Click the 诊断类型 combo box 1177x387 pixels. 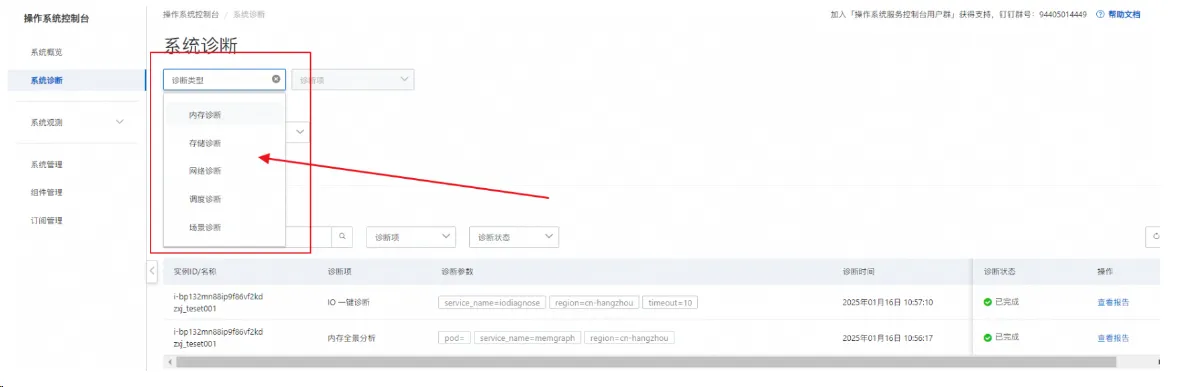[x=224, y=80]
